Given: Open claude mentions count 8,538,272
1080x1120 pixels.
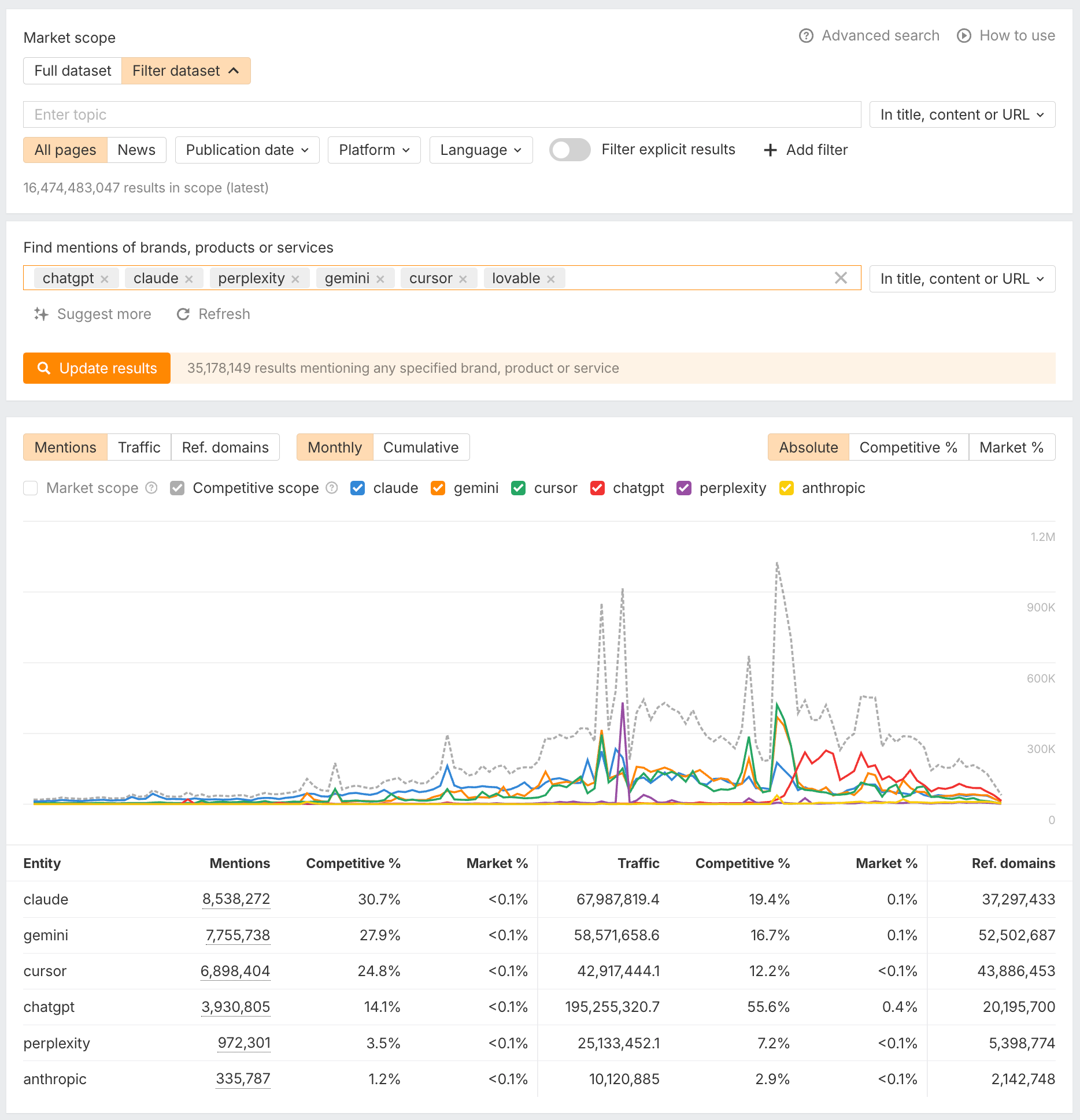Looking at the screenshot, I should 236,899.
